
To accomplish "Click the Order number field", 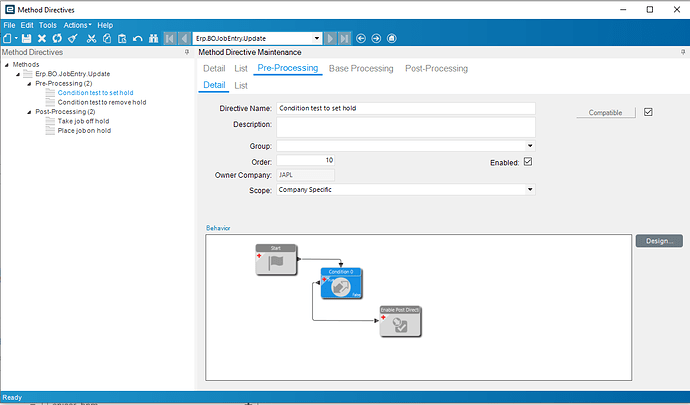I will (305, 160).
